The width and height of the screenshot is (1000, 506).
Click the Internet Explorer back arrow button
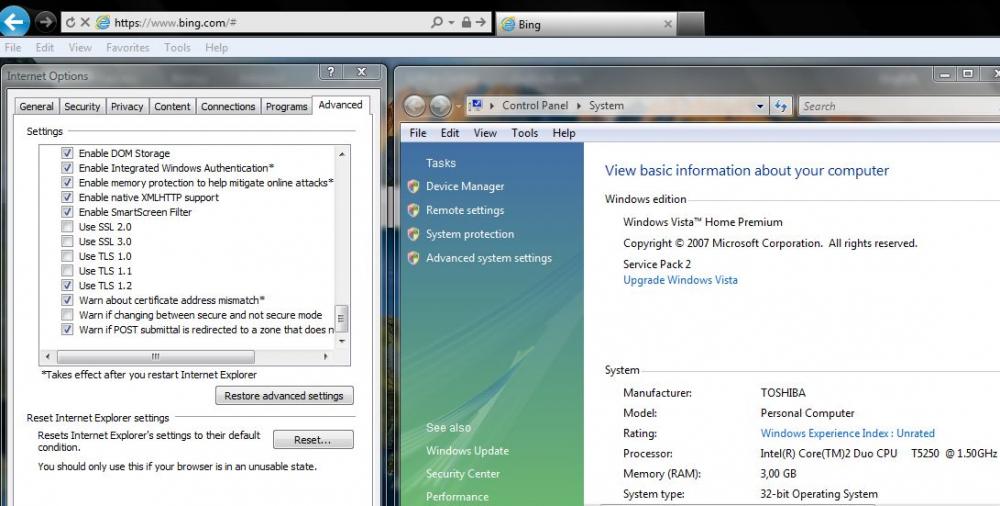tap(14, 22)
